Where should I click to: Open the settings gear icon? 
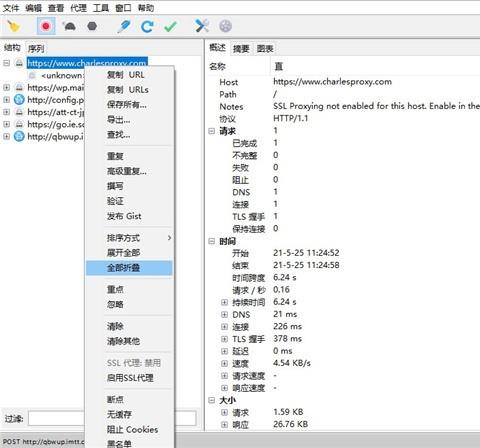point(225,26)
